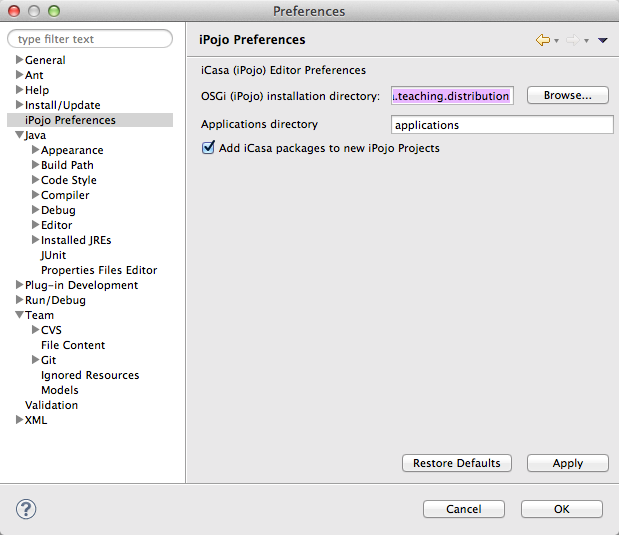
Task: Click Restore Defaults button
Action: [x=457, y=464]
